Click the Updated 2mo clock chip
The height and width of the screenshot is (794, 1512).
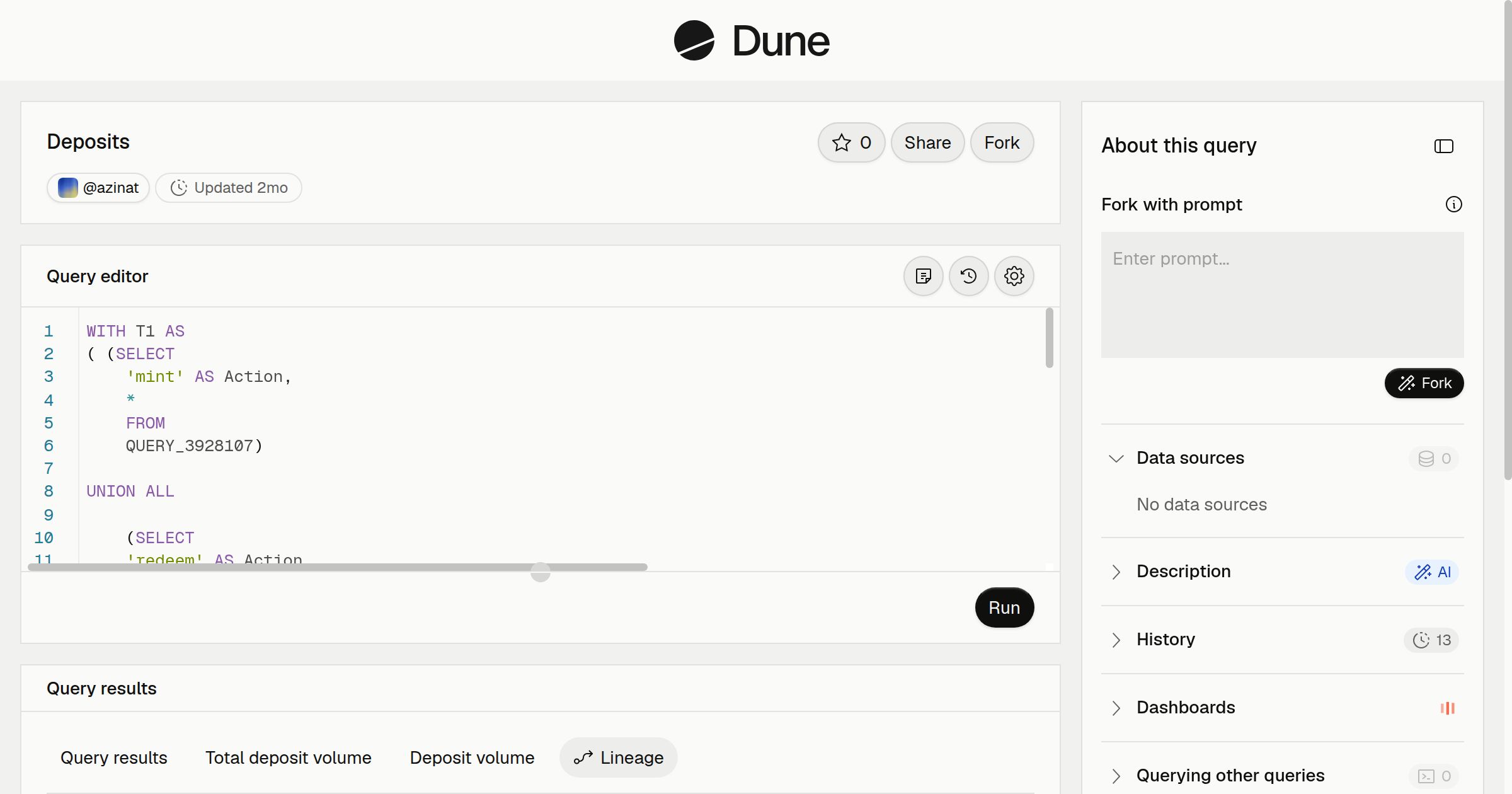click(229, 188)
